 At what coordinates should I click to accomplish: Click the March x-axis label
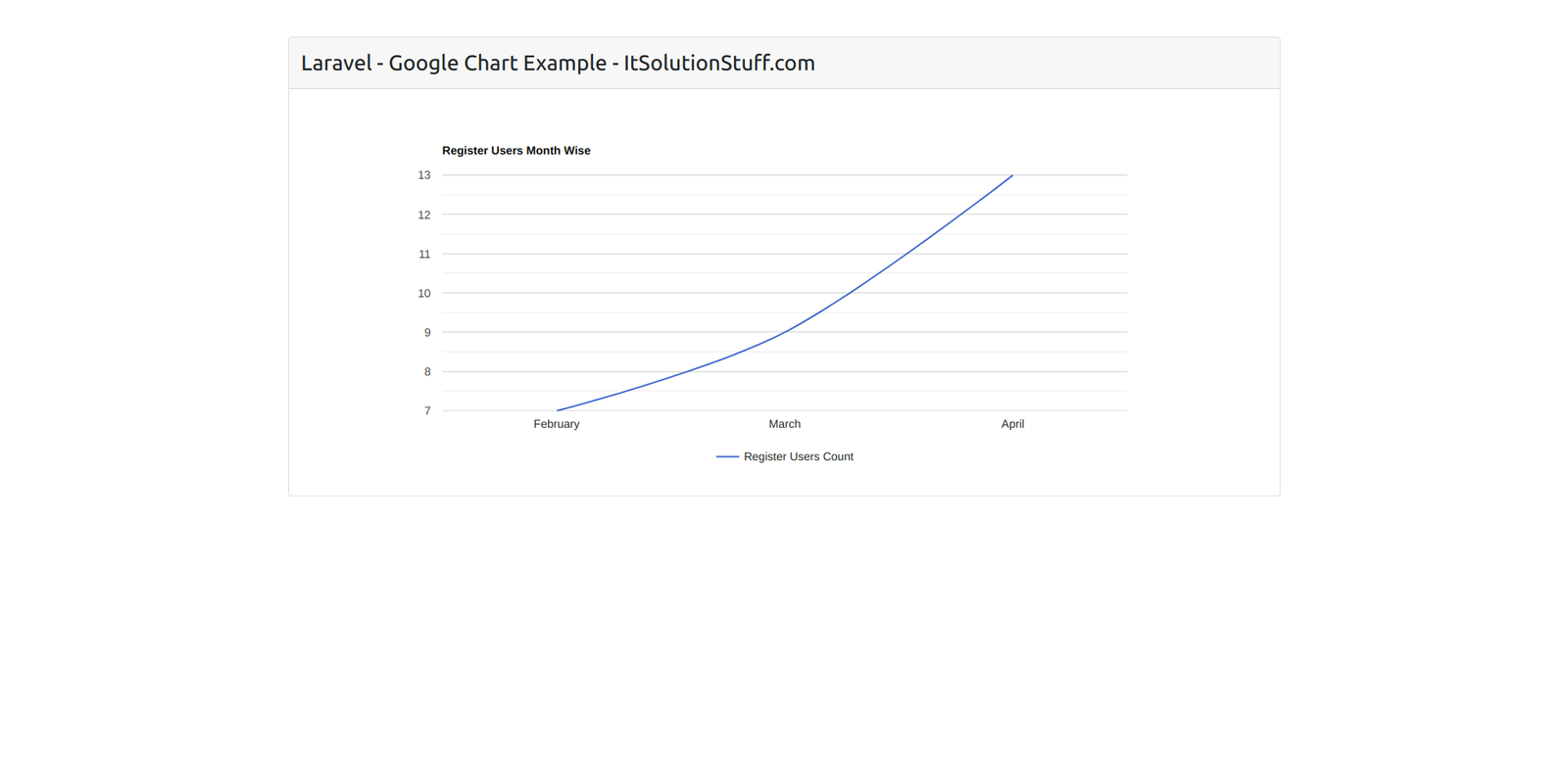(784, 424)
